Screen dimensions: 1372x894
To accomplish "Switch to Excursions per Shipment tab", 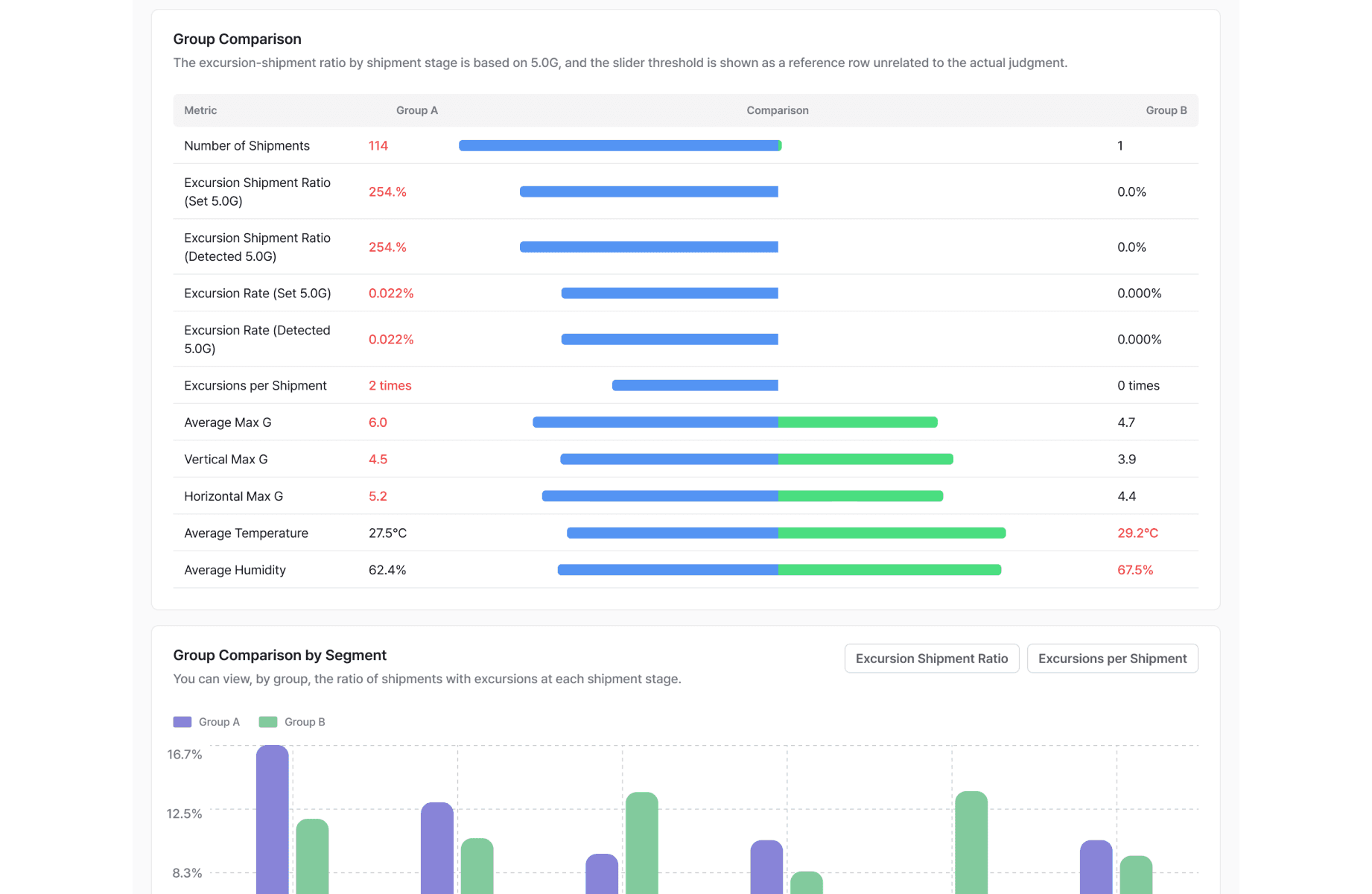I will [1112, 659].
